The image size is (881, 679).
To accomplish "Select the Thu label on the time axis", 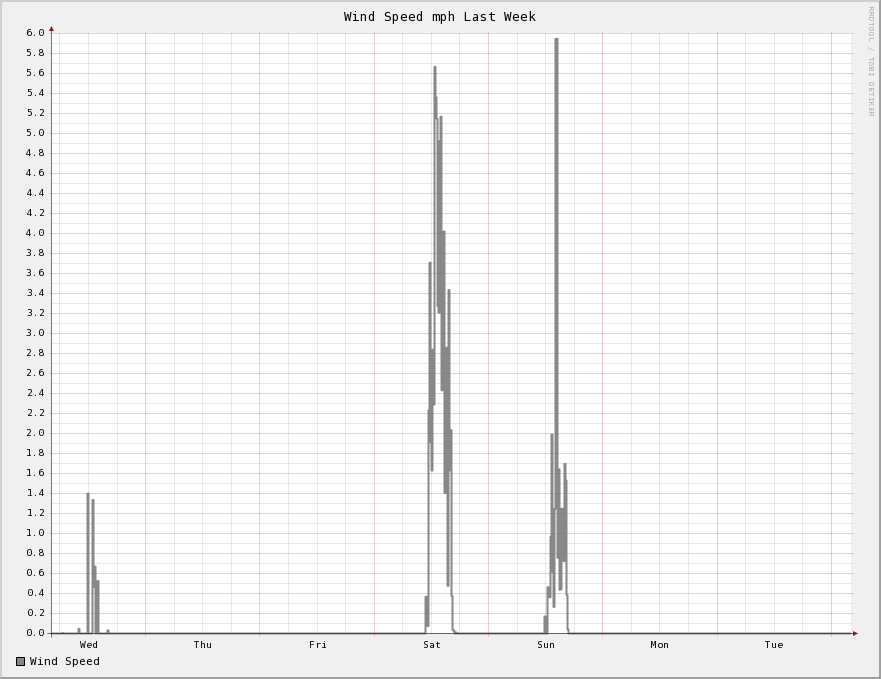I will pos(203,645).
